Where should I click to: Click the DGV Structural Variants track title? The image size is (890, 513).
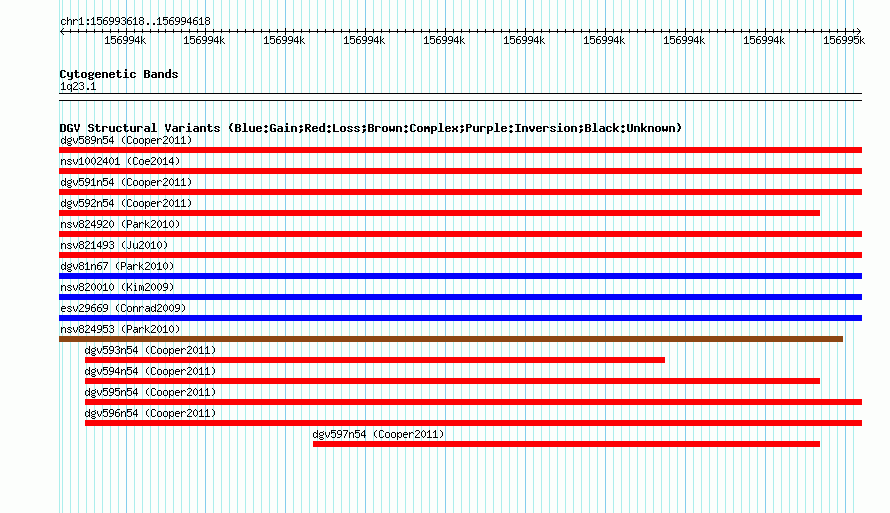371,128
